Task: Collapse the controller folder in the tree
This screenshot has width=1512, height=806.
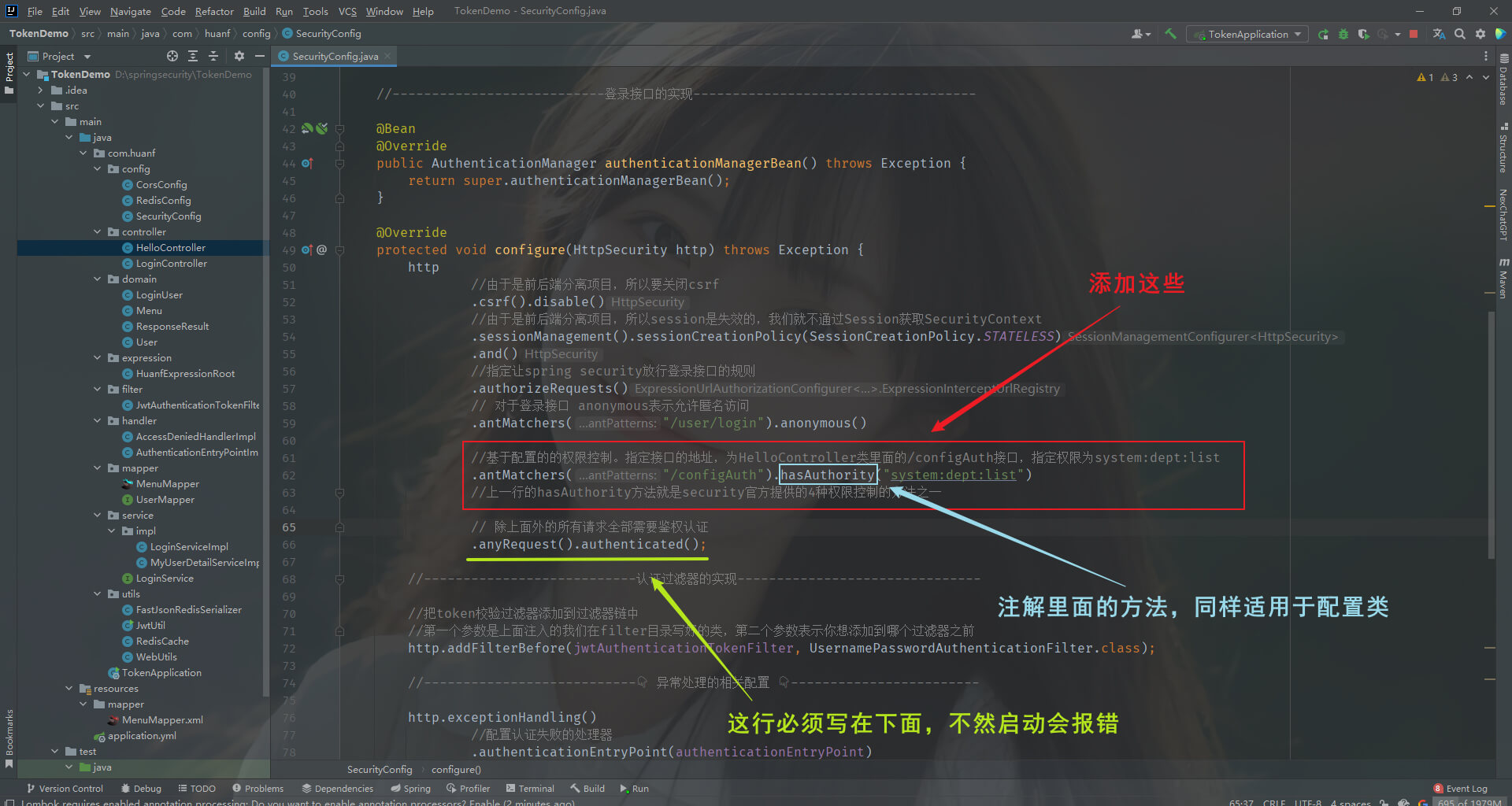Action: coord(98,231)
